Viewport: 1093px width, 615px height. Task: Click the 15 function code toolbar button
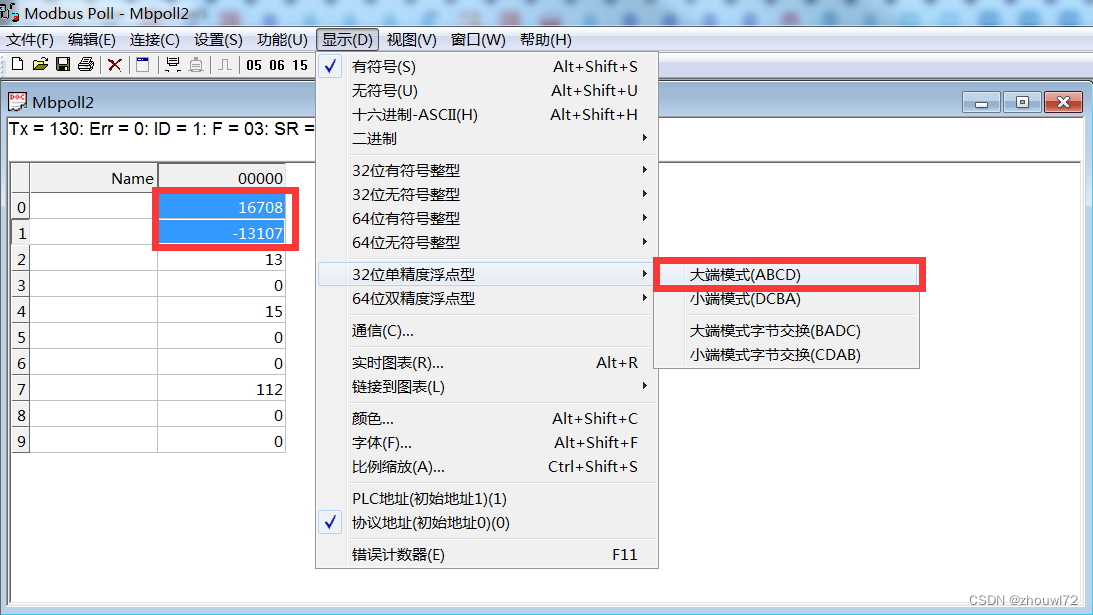[x=300, y=65]
